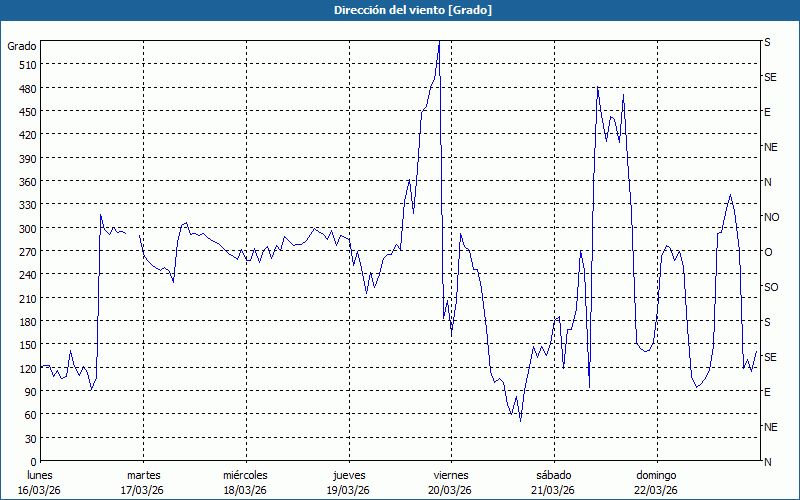Screen dimensions: 800x500
Task: Select the 'SO' compass label on right axis
Action: (770, 287)
